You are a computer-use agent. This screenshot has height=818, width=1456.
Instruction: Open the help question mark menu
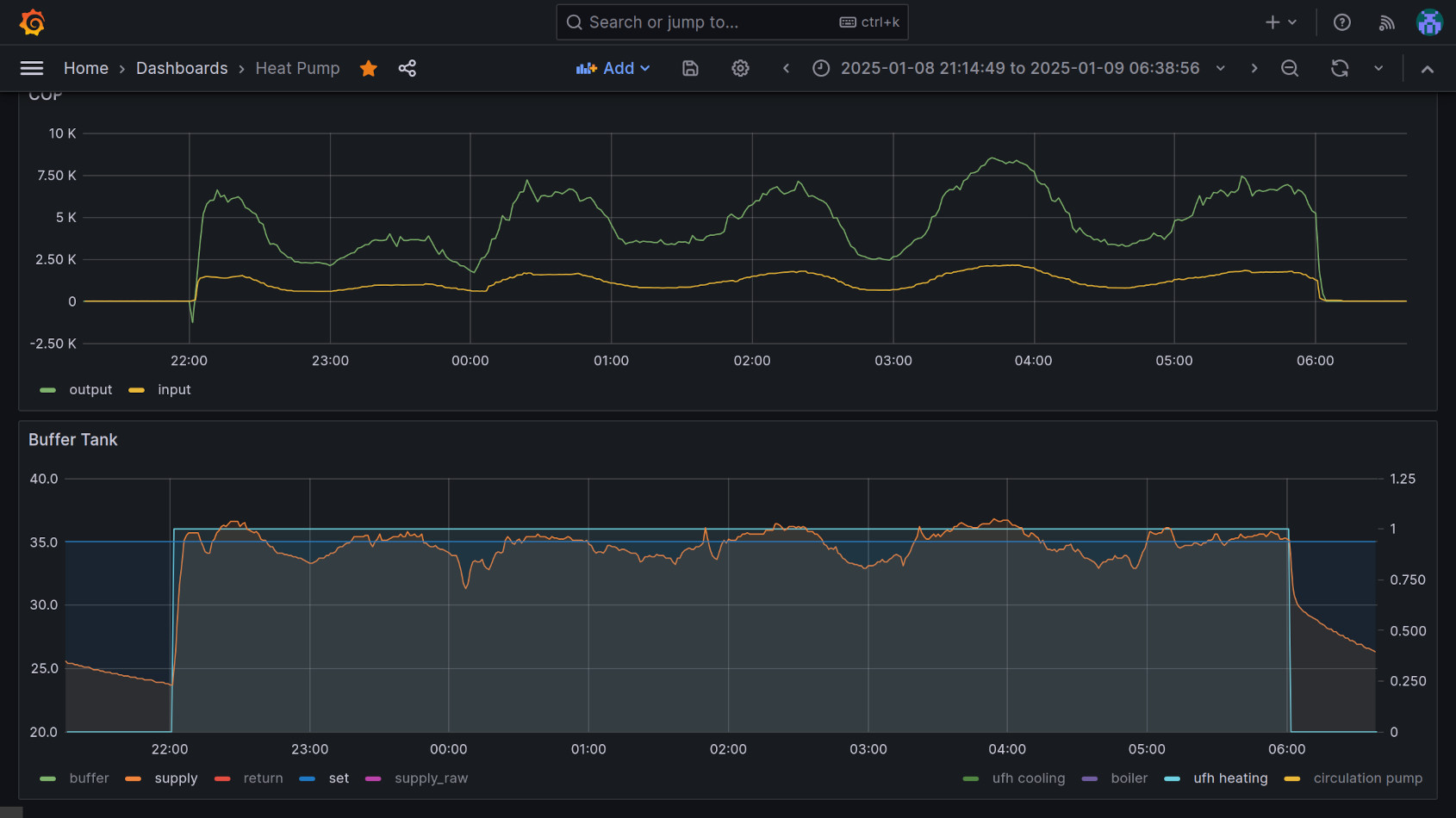click(1341, 22)
